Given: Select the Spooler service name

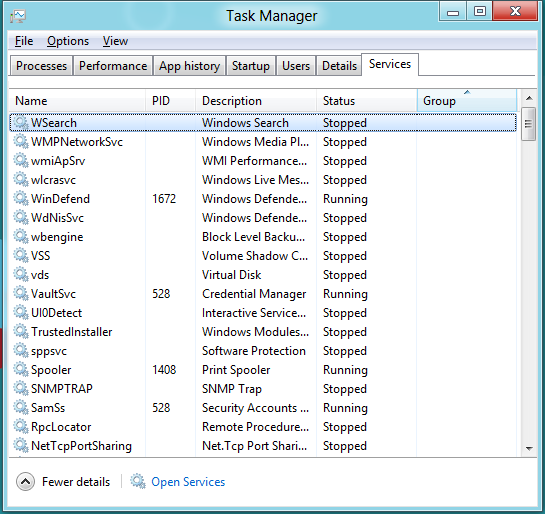Looking at the screenshot, I should [x=51, y=370].
